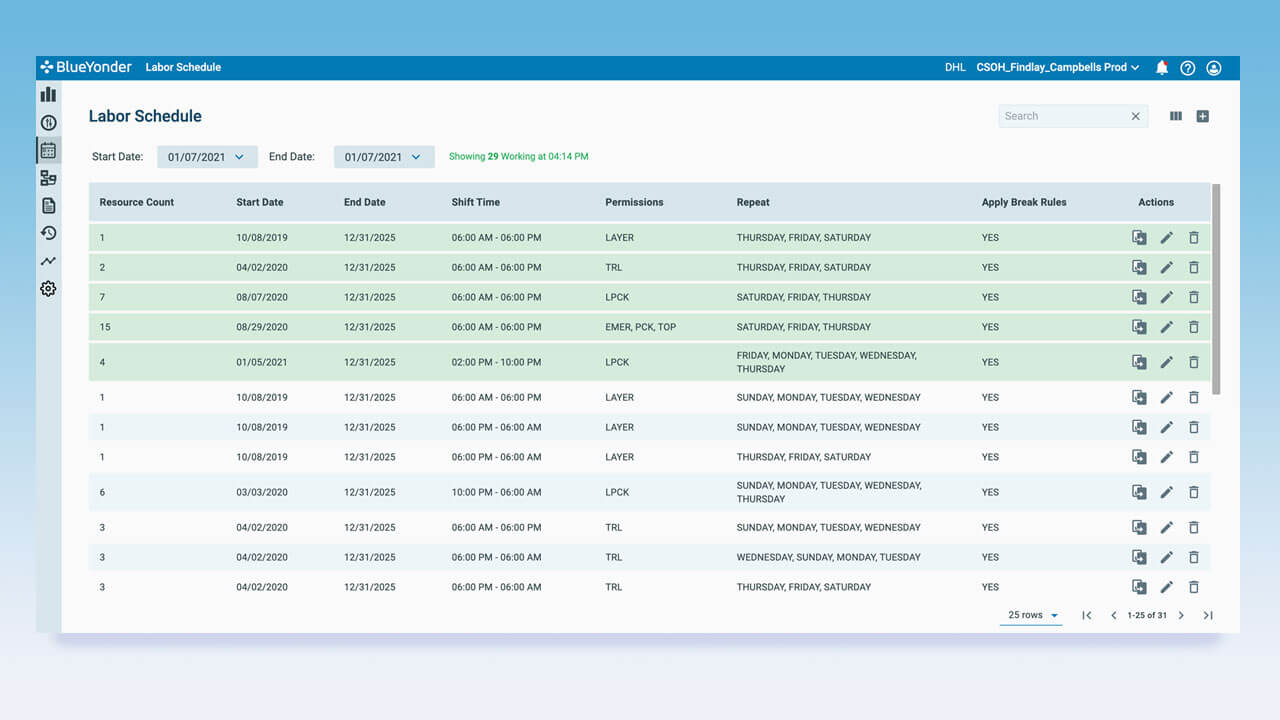Go to next page of results
The height and width of the screenshot is (720, 1280).
tap(1181, 615)
